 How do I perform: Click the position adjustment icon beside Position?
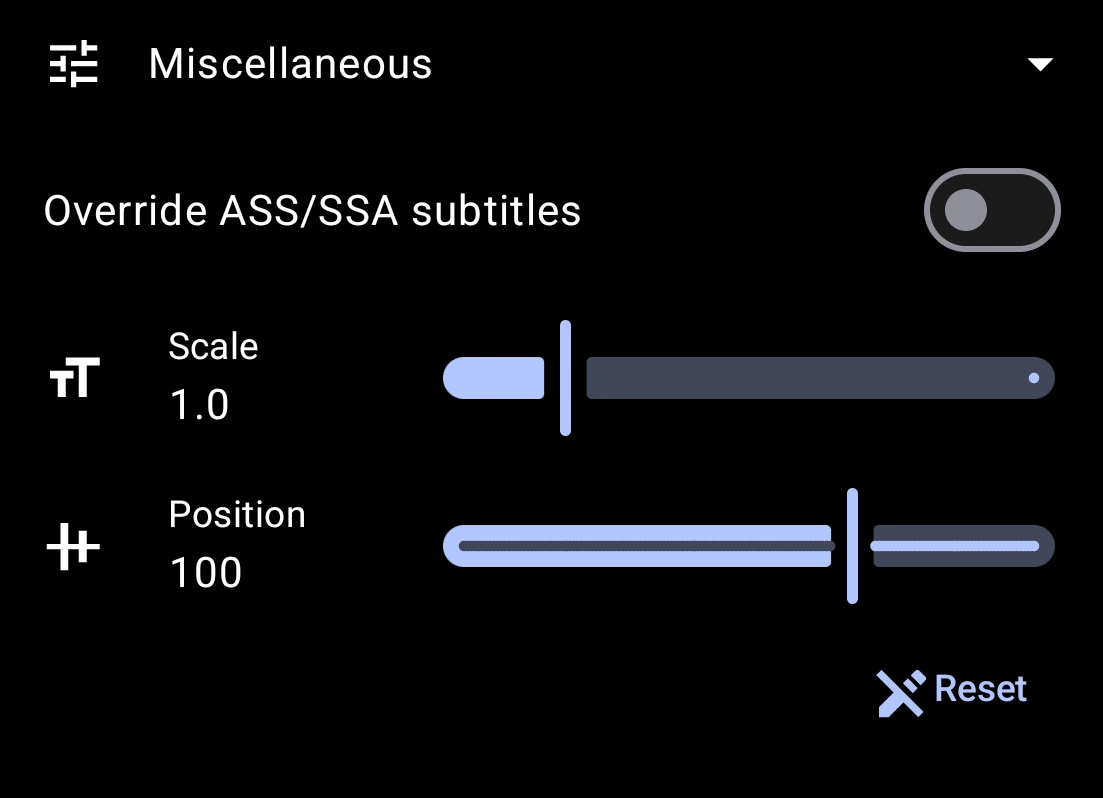point(71,546)
